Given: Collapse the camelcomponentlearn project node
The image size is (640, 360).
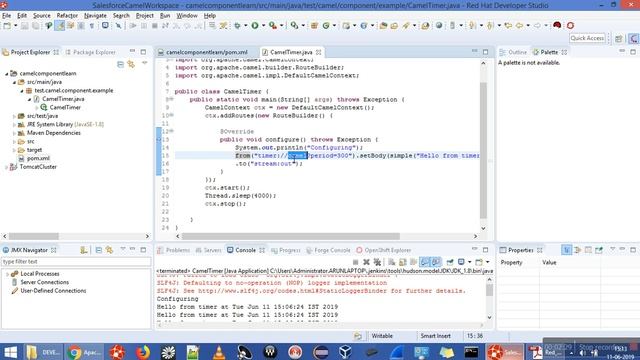Looking at the screenshot, I should point(7,74).
